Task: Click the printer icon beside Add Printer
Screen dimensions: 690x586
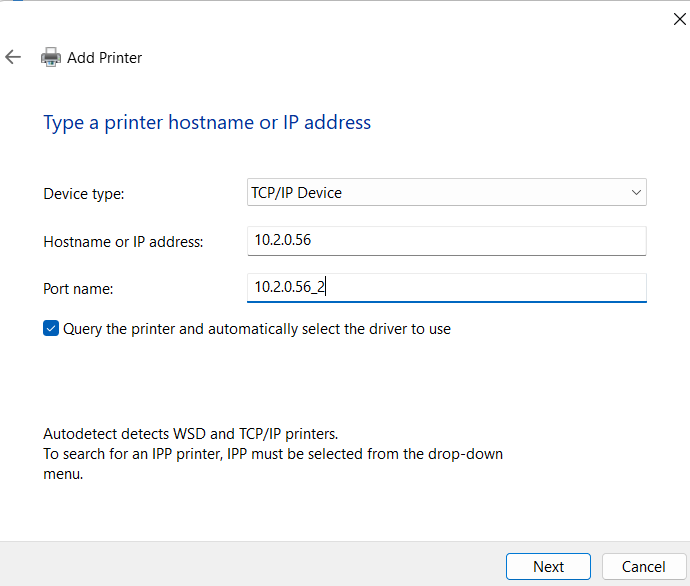Action: point(51,57)
